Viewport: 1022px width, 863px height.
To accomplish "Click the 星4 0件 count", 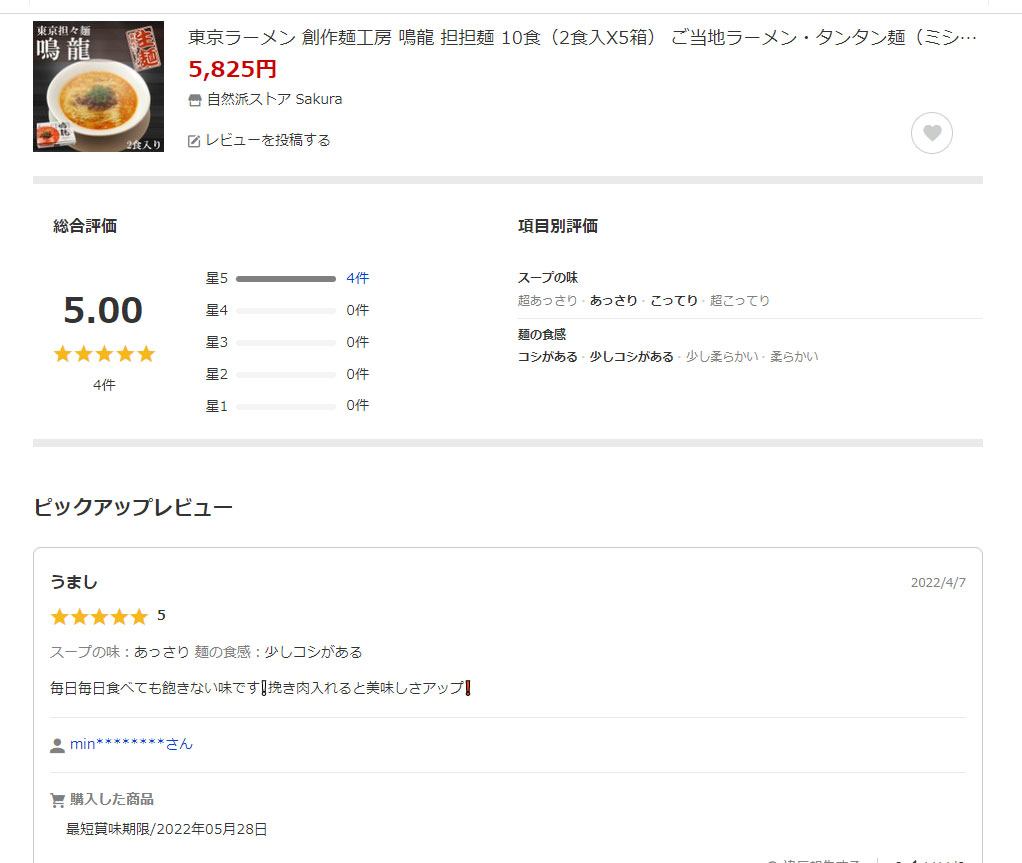I will (x=357, y=310).
